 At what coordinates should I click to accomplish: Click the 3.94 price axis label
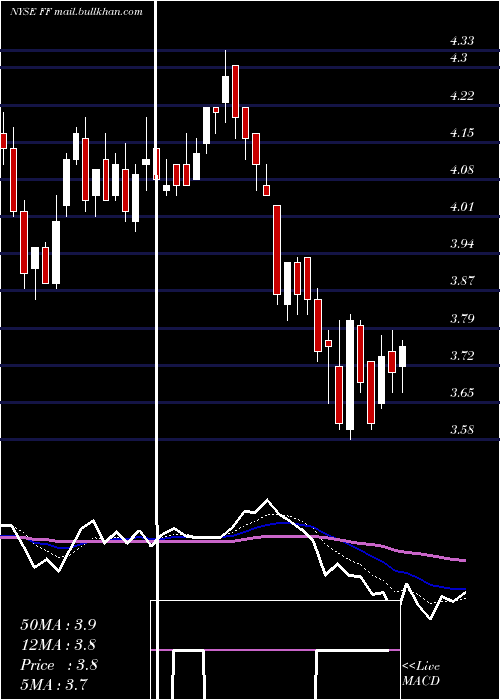pos(462,244)
